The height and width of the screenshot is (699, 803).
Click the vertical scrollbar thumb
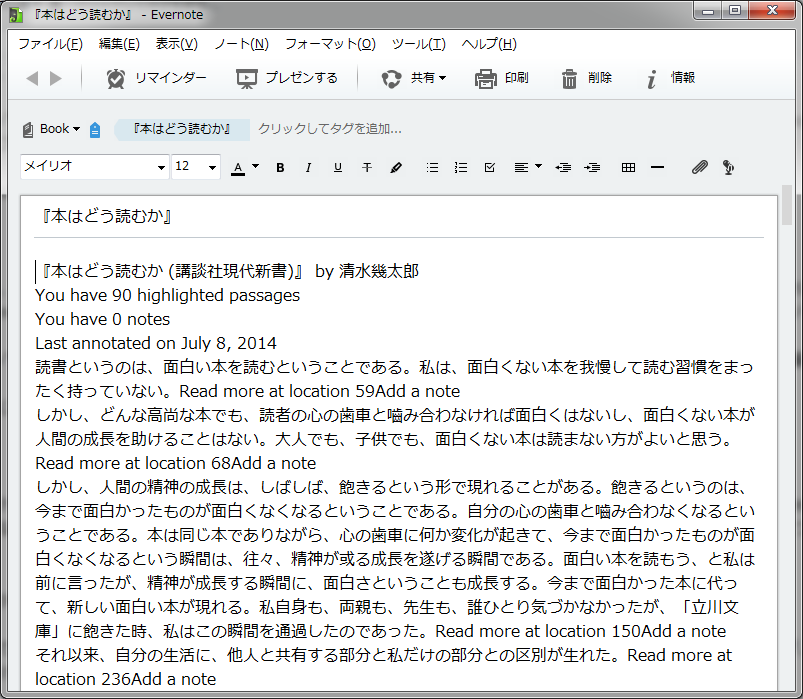coord(787,205)
